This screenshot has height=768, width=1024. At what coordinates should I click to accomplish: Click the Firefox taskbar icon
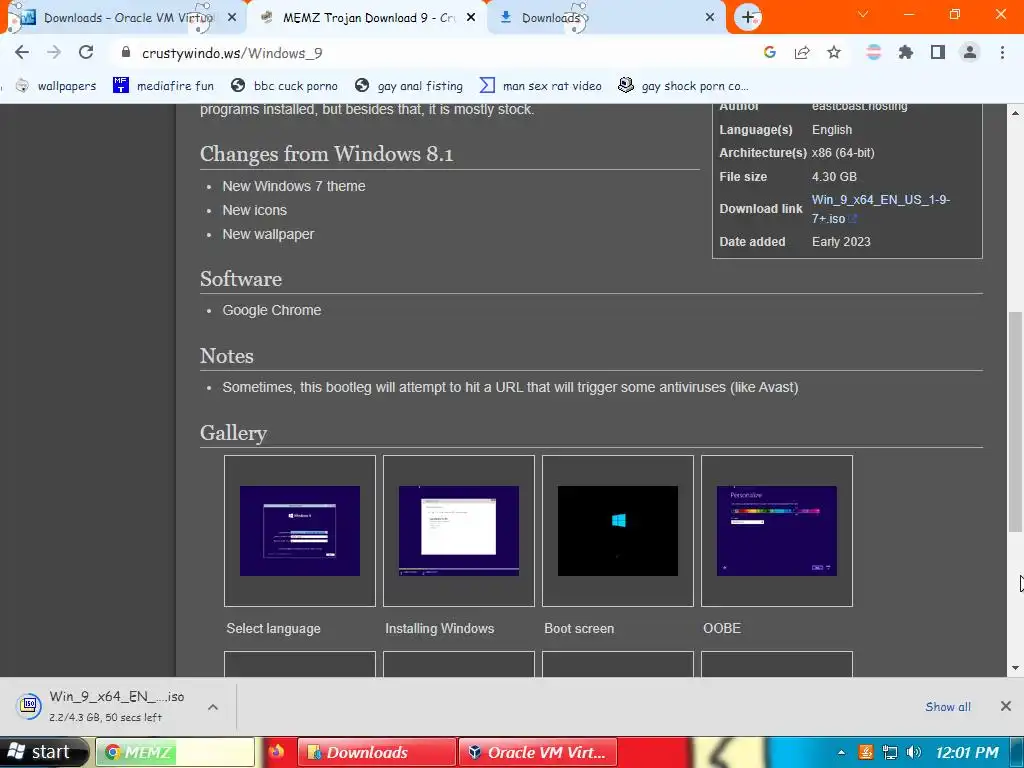pos(276,752)
